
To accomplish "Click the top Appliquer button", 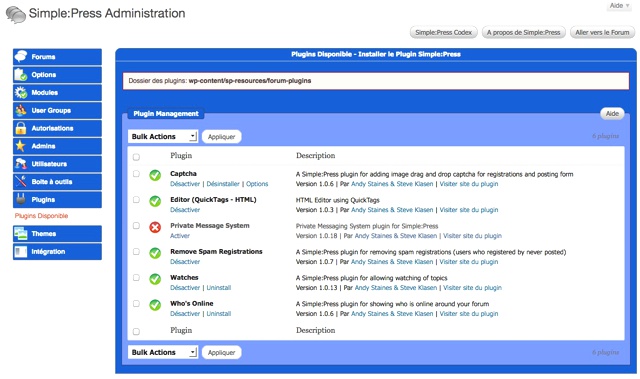I will pos(222,136).
